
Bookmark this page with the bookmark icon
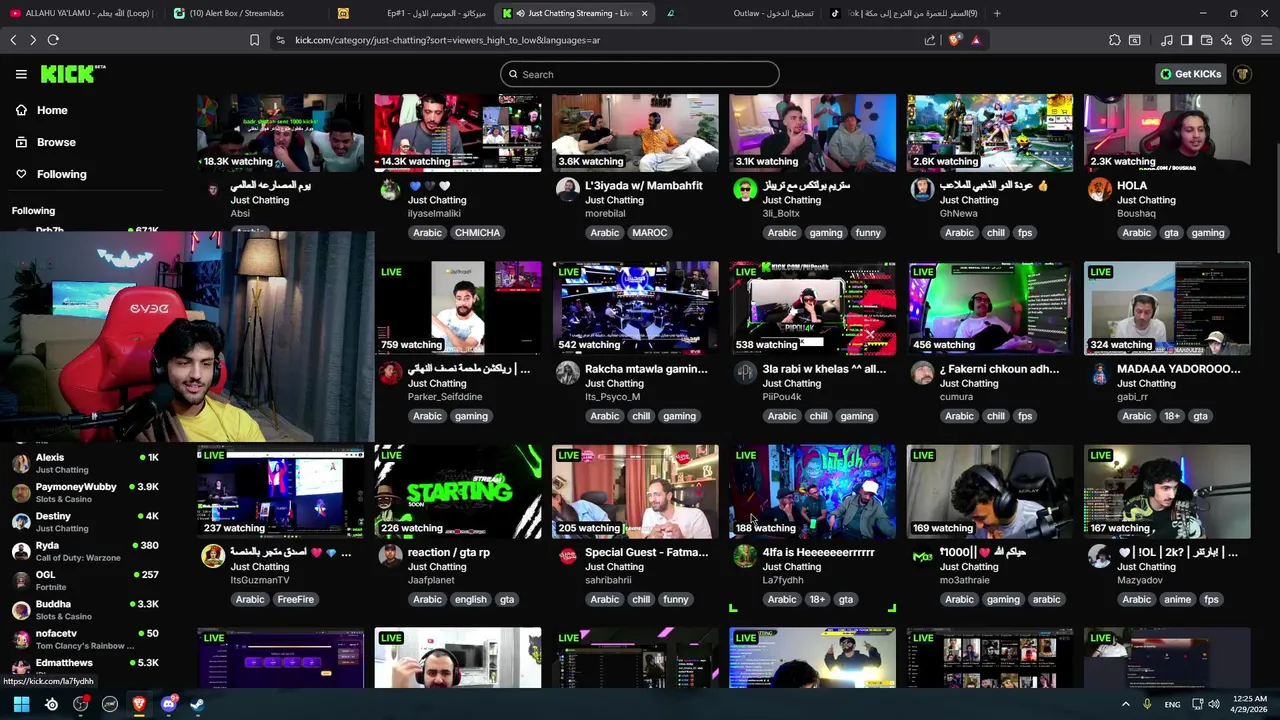254,40
